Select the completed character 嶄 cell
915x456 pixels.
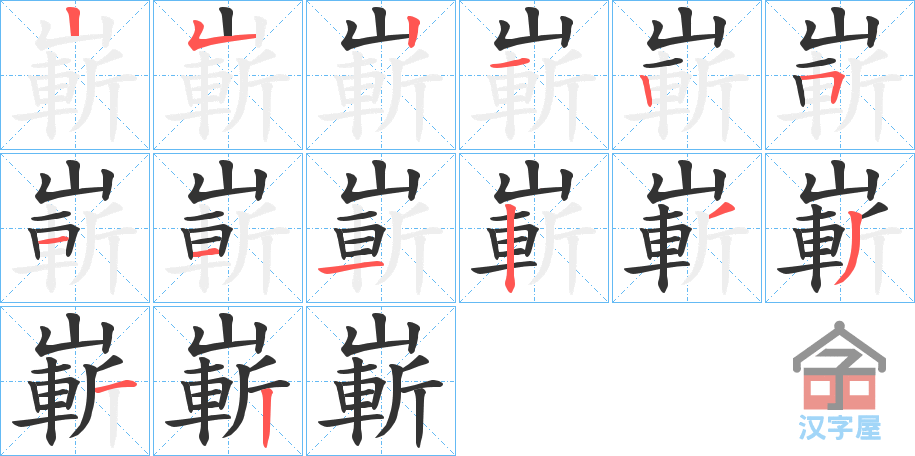click(381, 381)
